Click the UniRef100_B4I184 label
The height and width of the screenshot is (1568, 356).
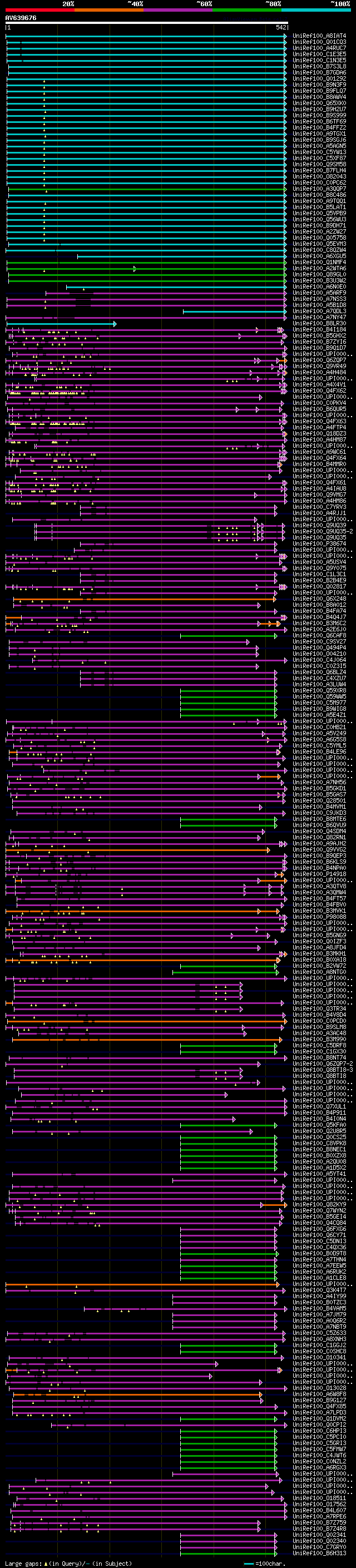(319, 330)
